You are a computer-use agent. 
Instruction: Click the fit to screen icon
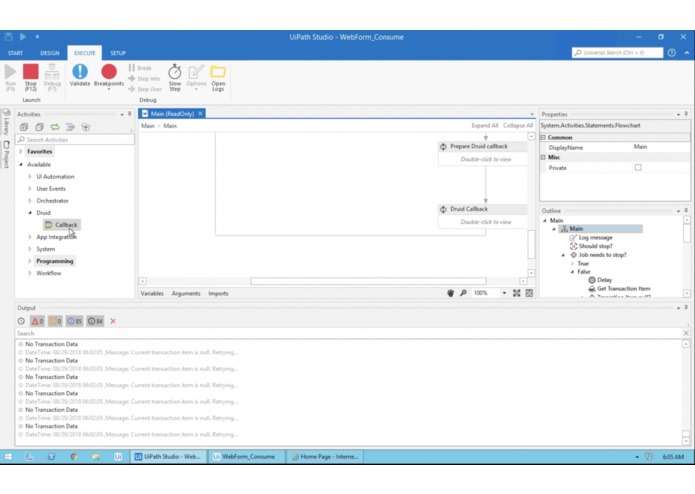click(x=516, y=293)
